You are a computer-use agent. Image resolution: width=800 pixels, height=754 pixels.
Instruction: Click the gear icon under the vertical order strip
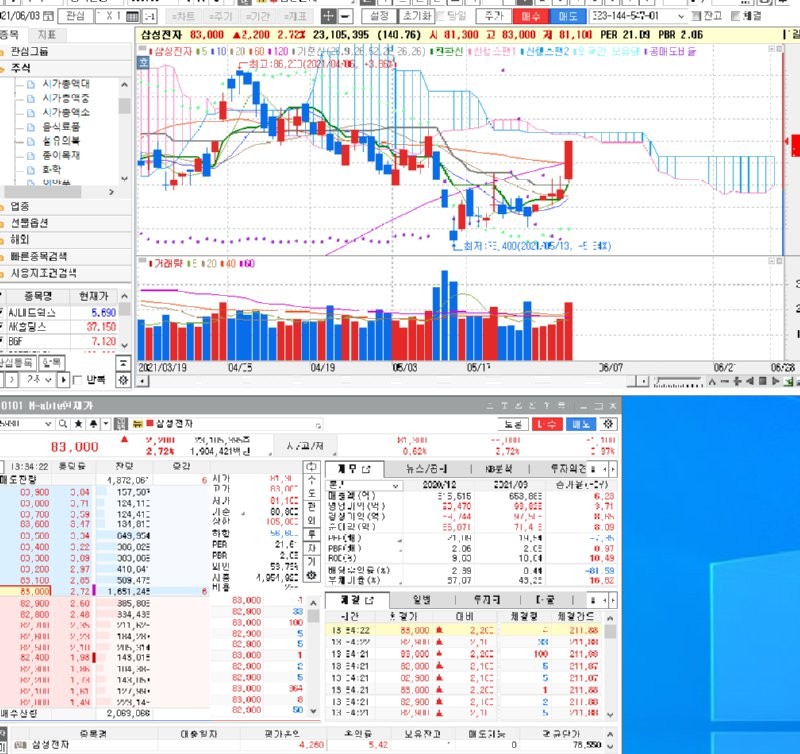point(311,575)
